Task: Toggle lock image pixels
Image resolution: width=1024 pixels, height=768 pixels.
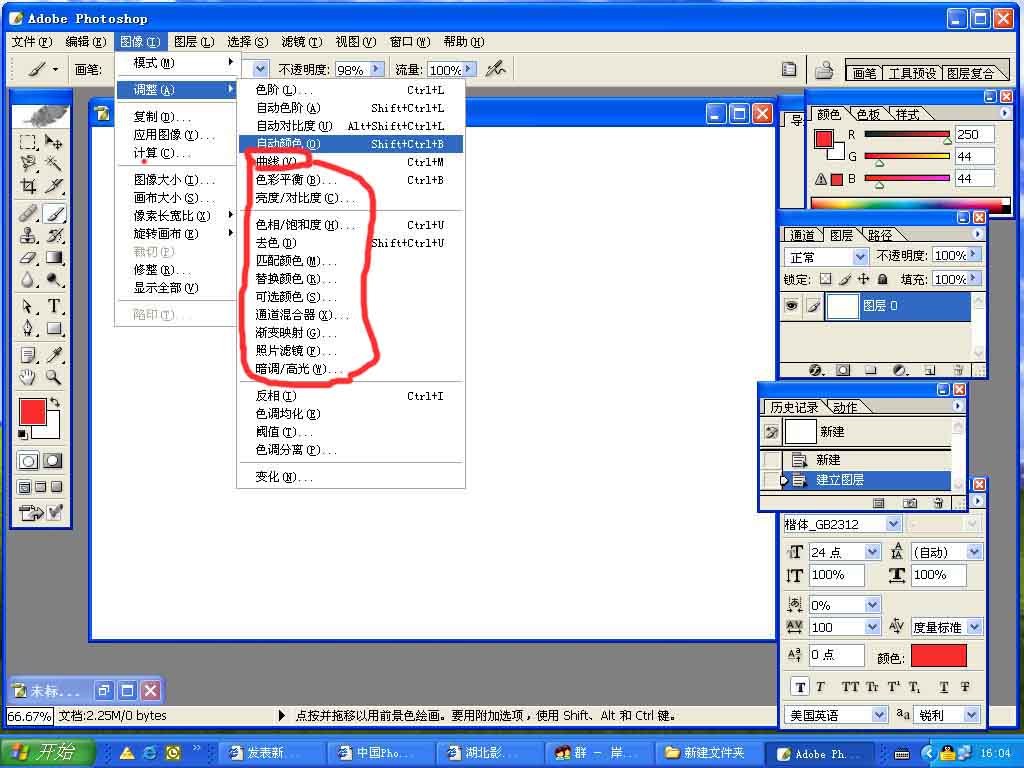Action: 845,280
